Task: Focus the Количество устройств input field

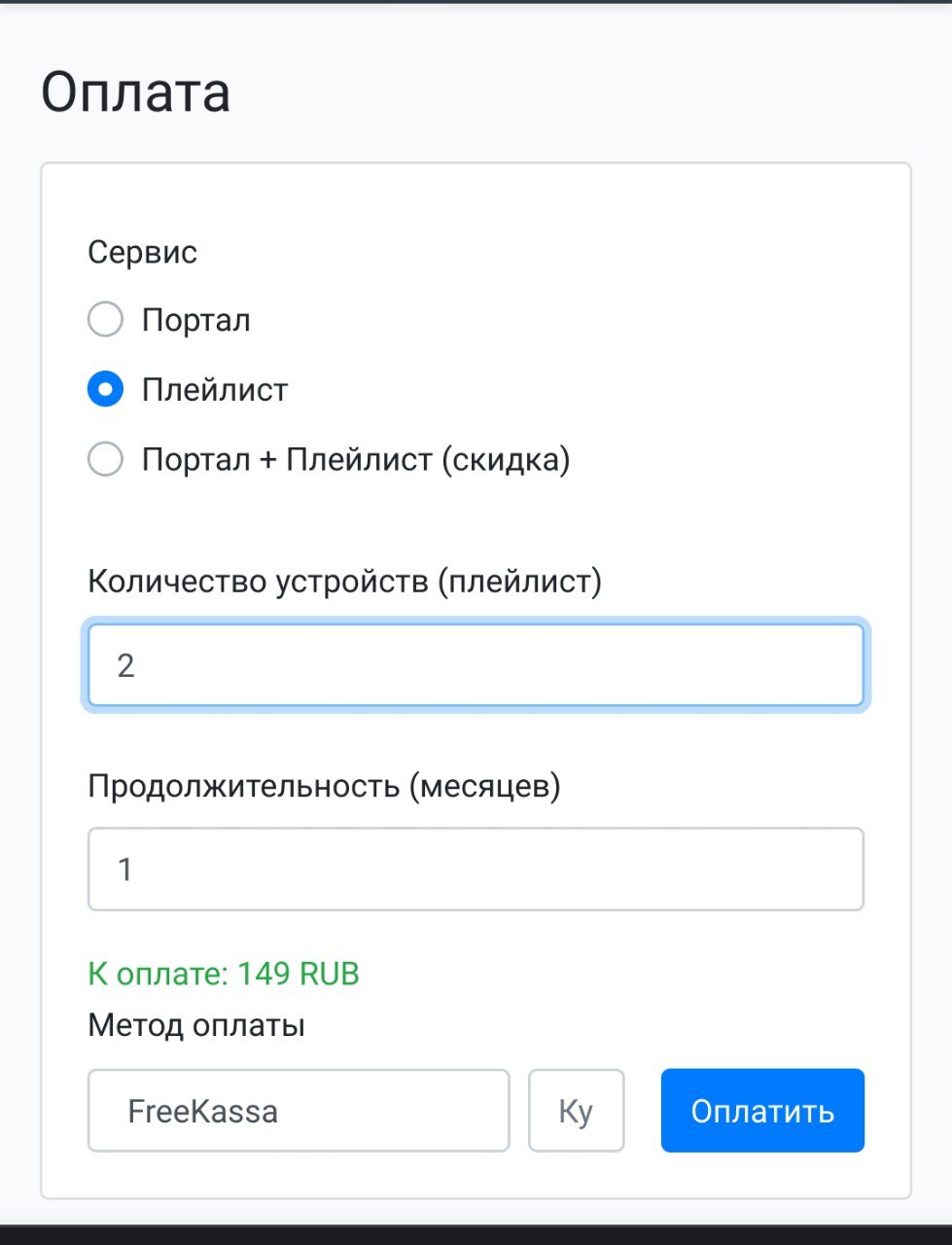Action: 476,665
